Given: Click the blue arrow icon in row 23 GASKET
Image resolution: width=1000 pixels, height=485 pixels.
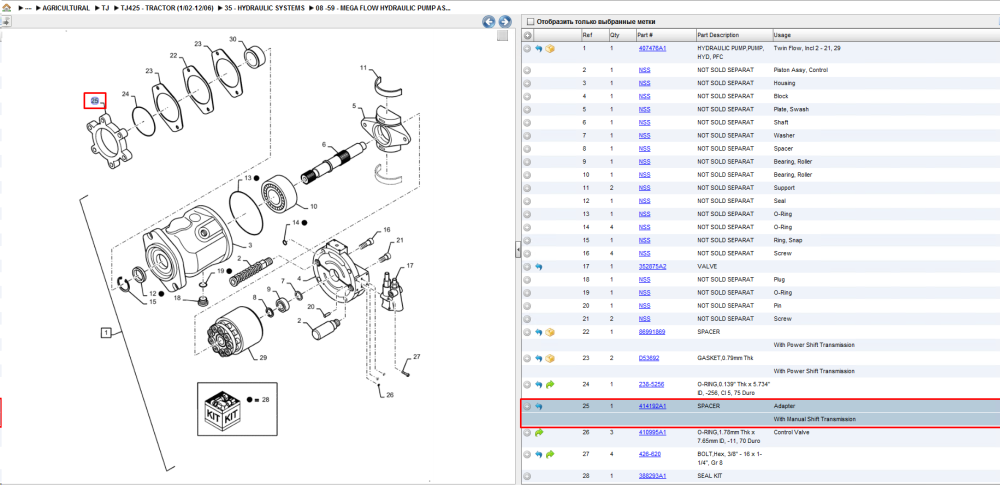Looking at the screenshot, I should click(x=538, y=358).
